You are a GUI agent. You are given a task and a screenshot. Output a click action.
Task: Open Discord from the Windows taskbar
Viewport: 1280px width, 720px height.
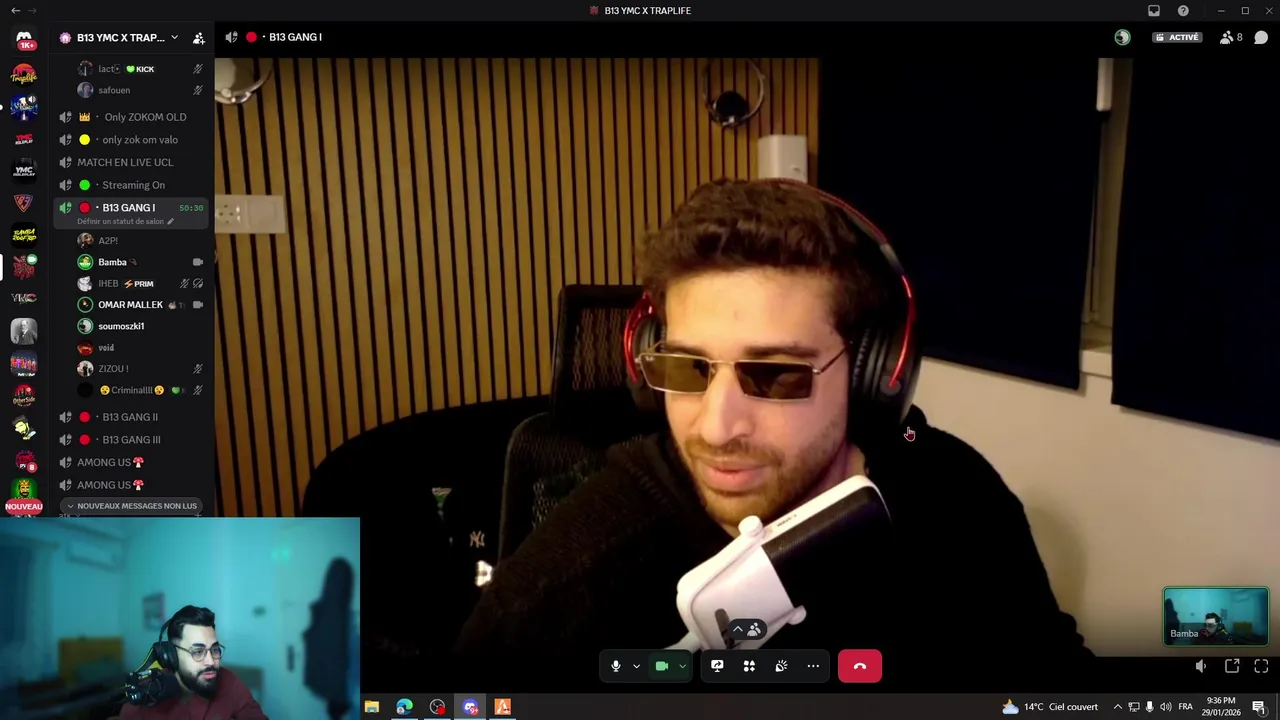pos(470,707)
